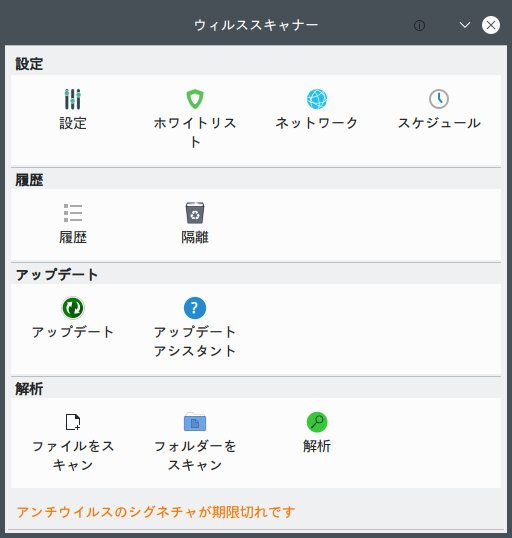Click the ホワイトリスト text label
512x538 pixels.
[195, 132]
